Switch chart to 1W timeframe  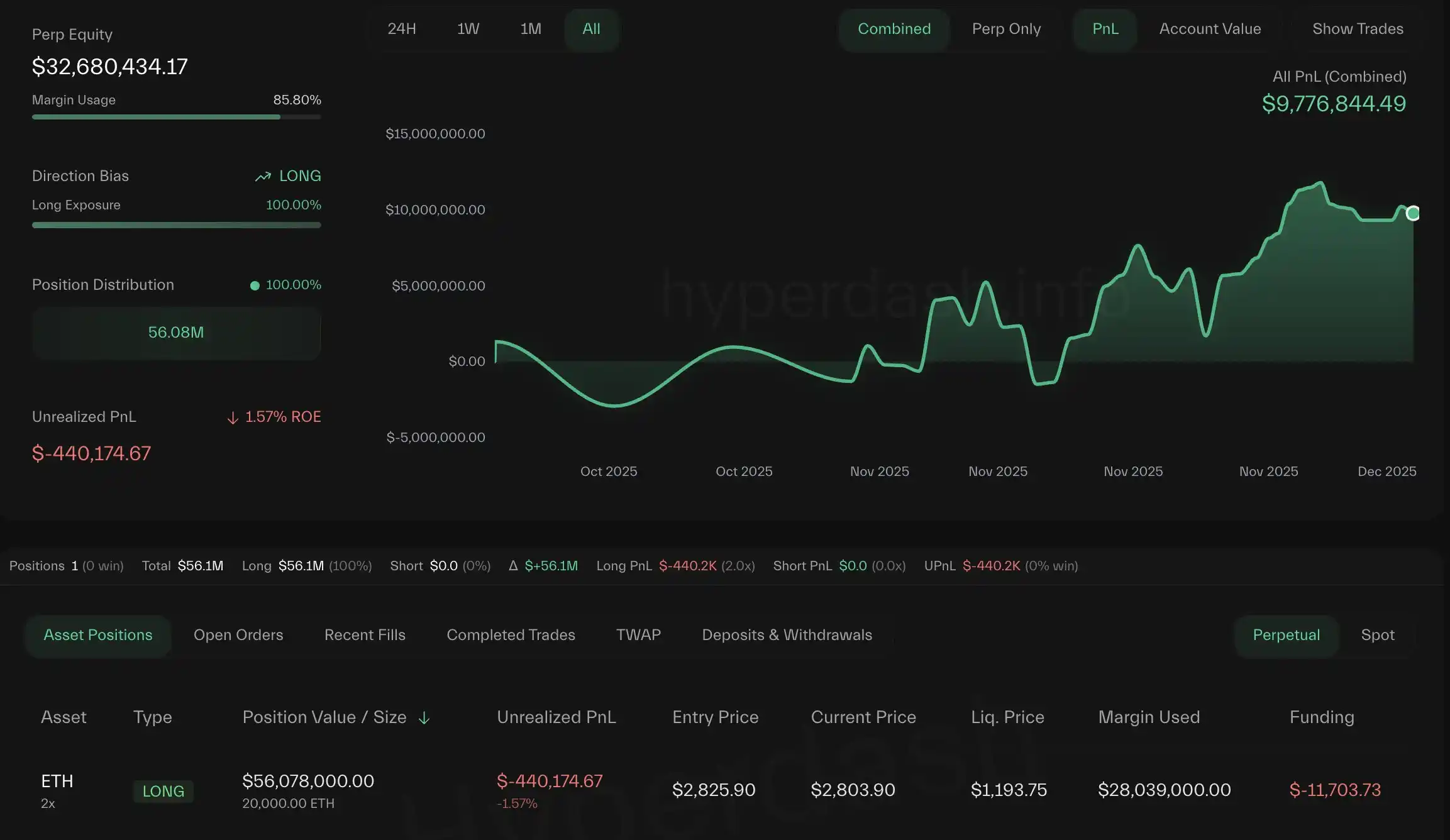click(x=467, y=29)
